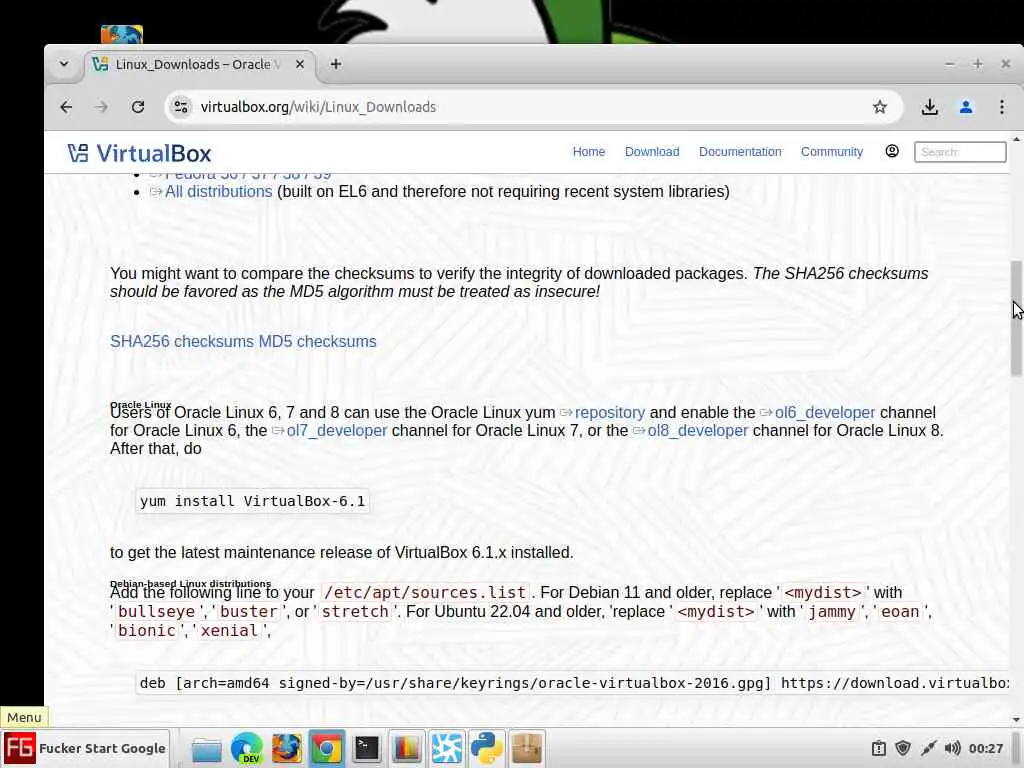
Task: Click the user account icon in site header
Action: 891,152
